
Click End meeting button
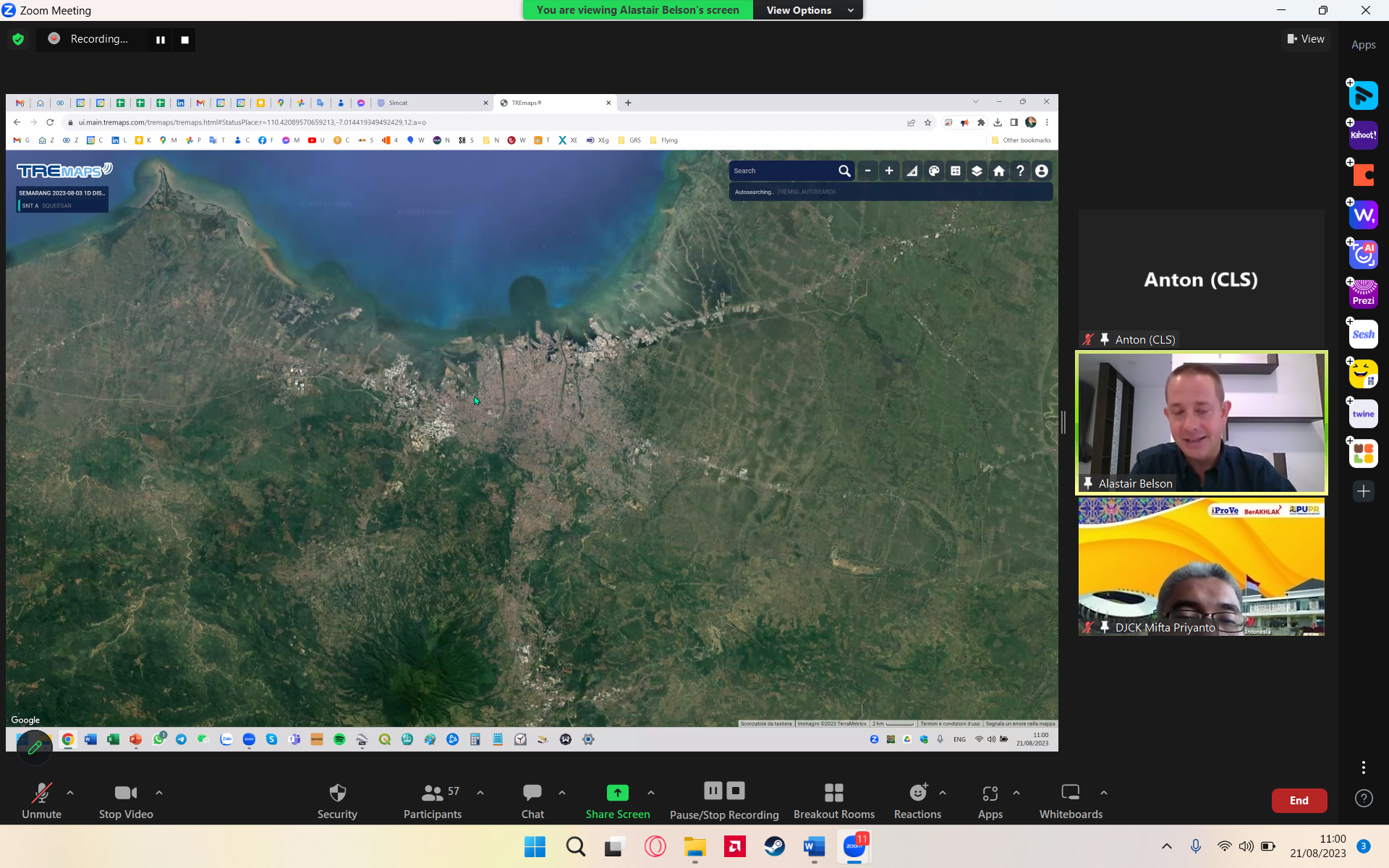1300,800
